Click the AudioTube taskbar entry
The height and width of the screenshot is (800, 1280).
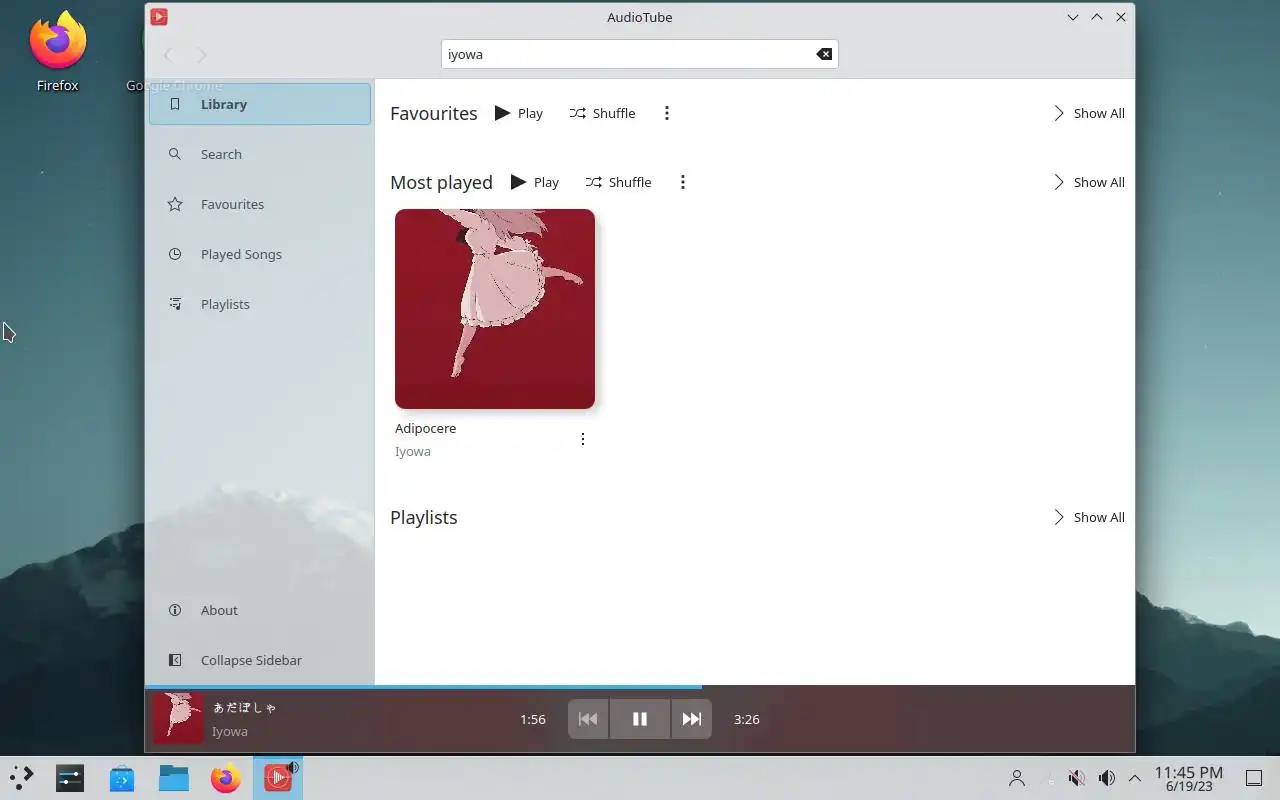coord(278,778)
